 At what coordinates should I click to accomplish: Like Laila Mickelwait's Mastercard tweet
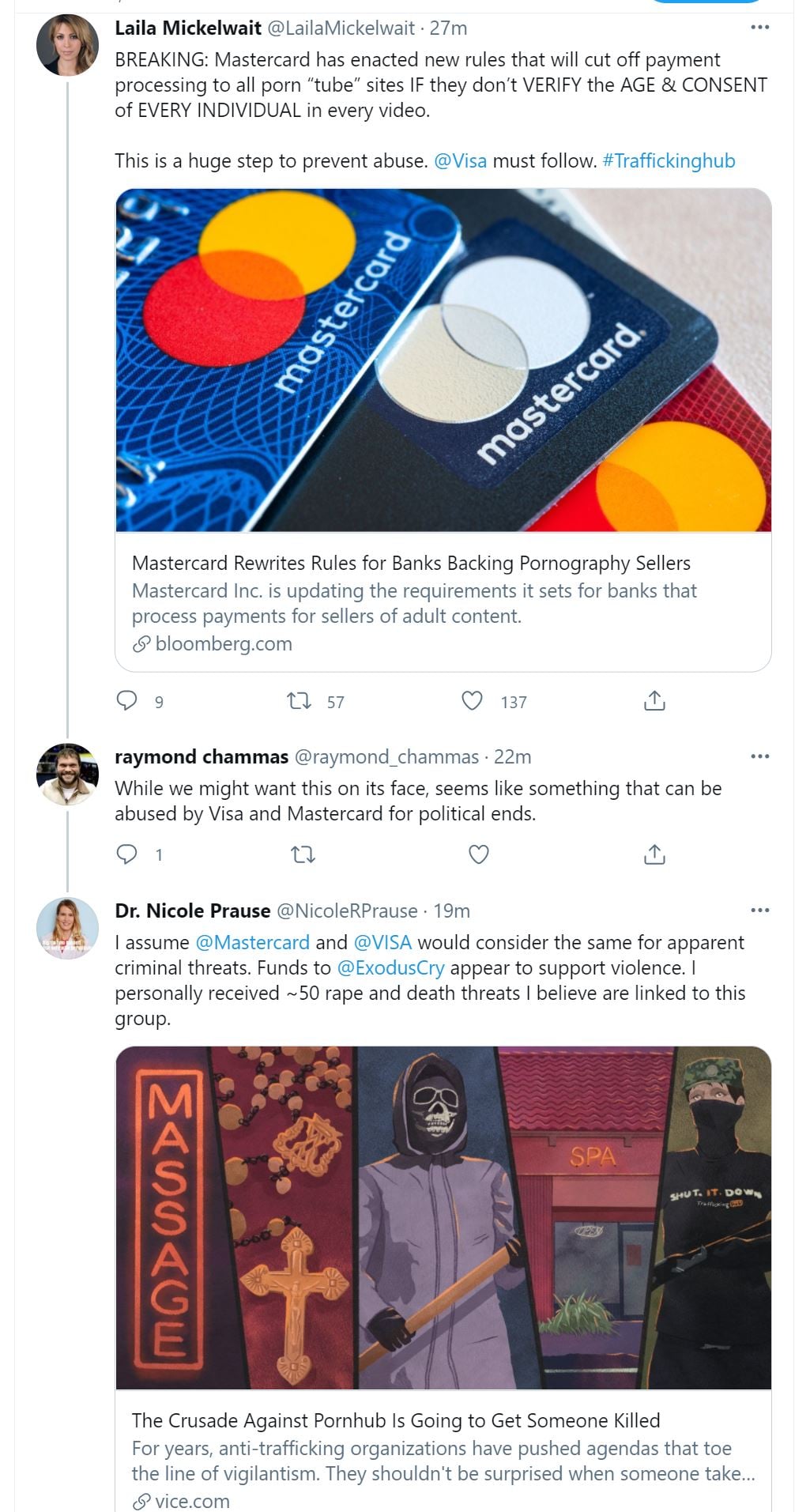472,701
